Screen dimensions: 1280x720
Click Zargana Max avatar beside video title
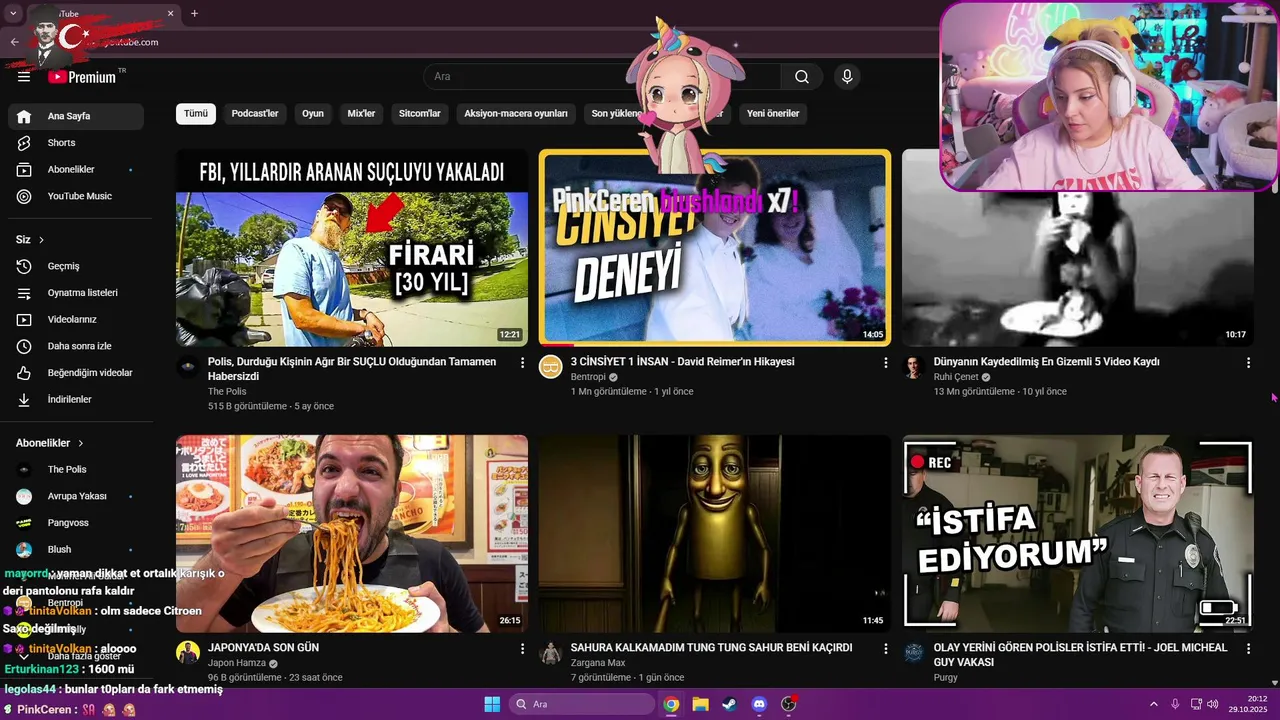pyautogui.click(x=551, y=653)
